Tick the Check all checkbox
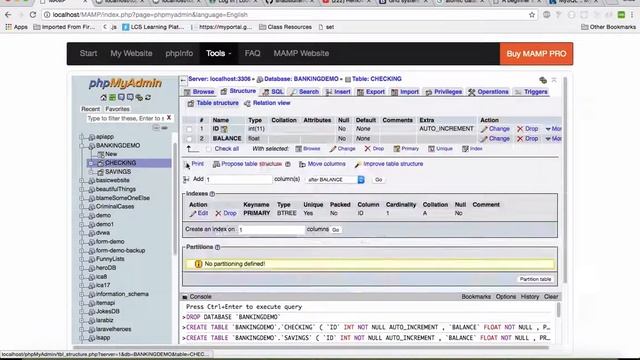Viewport: 640px width, 360px height. click(x=209, y=149)
